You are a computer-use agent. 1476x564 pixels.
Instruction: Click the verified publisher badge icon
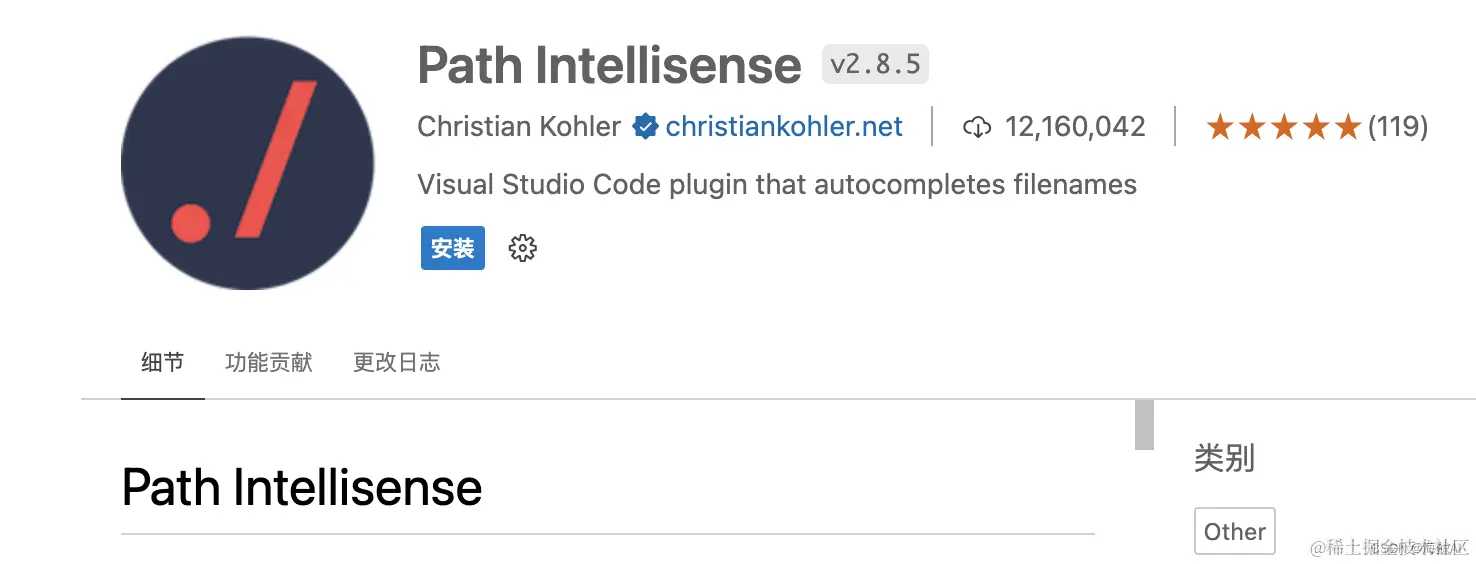[646, 127]
